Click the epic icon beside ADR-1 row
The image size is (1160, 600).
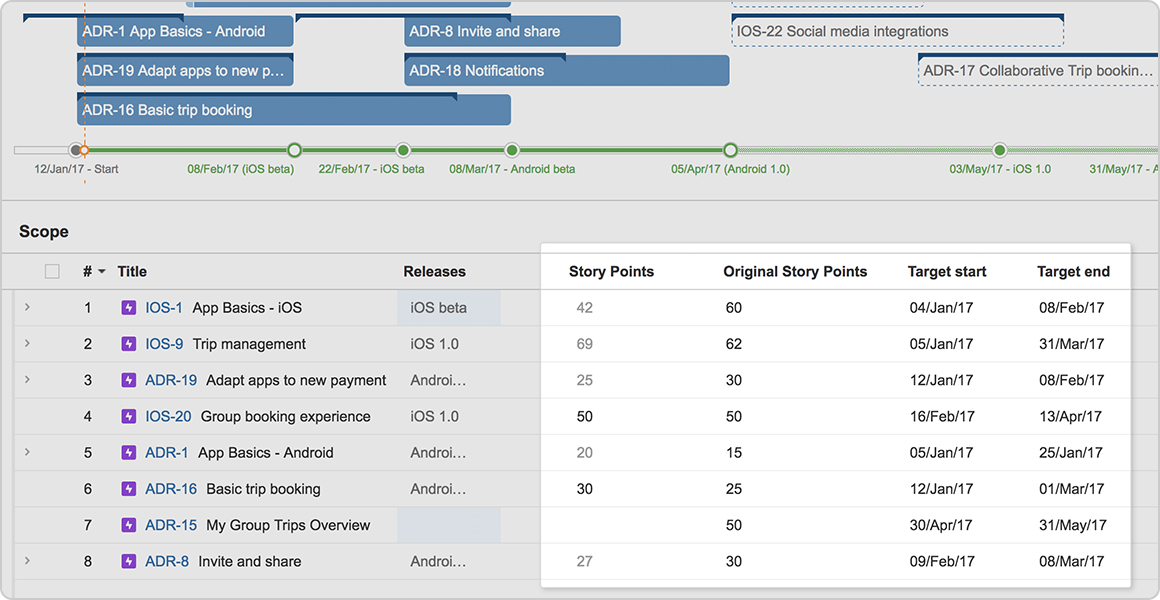coord(129,453)
